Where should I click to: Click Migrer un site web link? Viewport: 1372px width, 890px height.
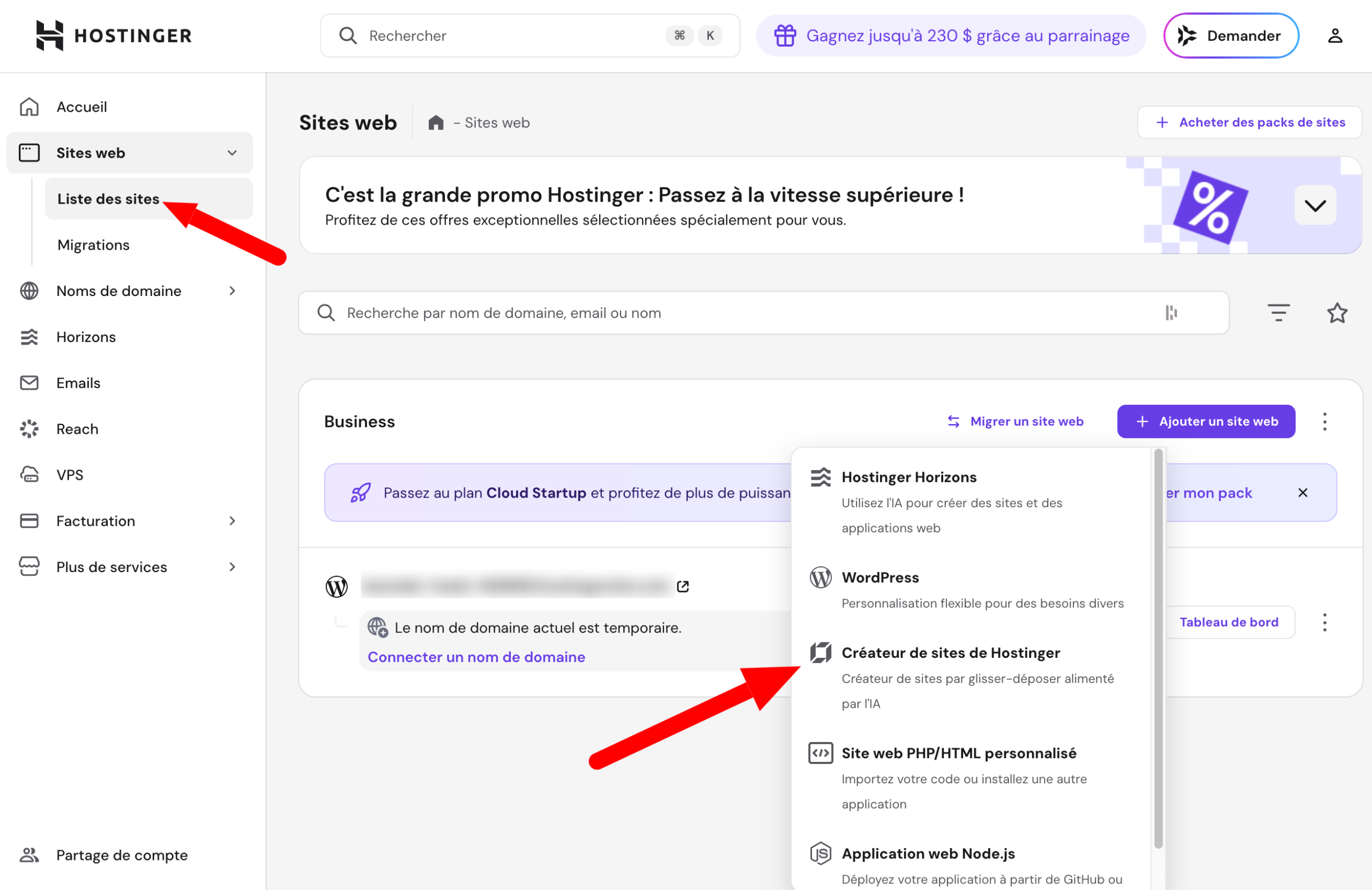click(1015, 421)
